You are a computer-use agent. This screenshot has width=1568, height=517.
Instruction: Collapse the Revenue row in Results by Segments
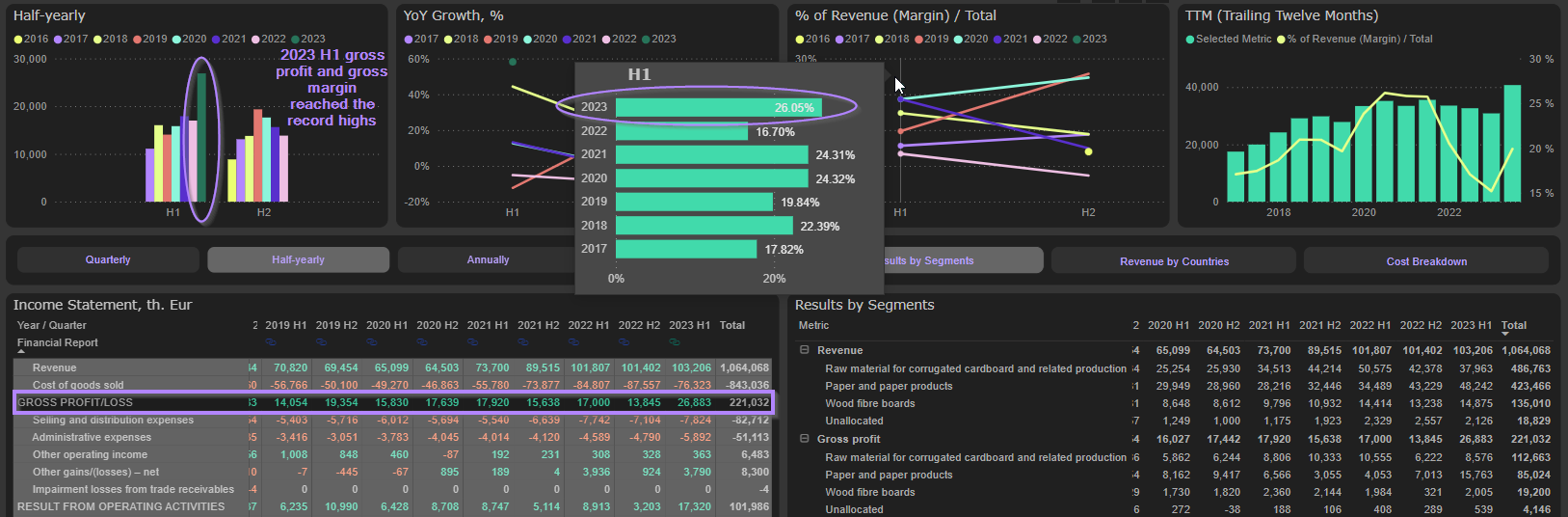tap(804, 350)
